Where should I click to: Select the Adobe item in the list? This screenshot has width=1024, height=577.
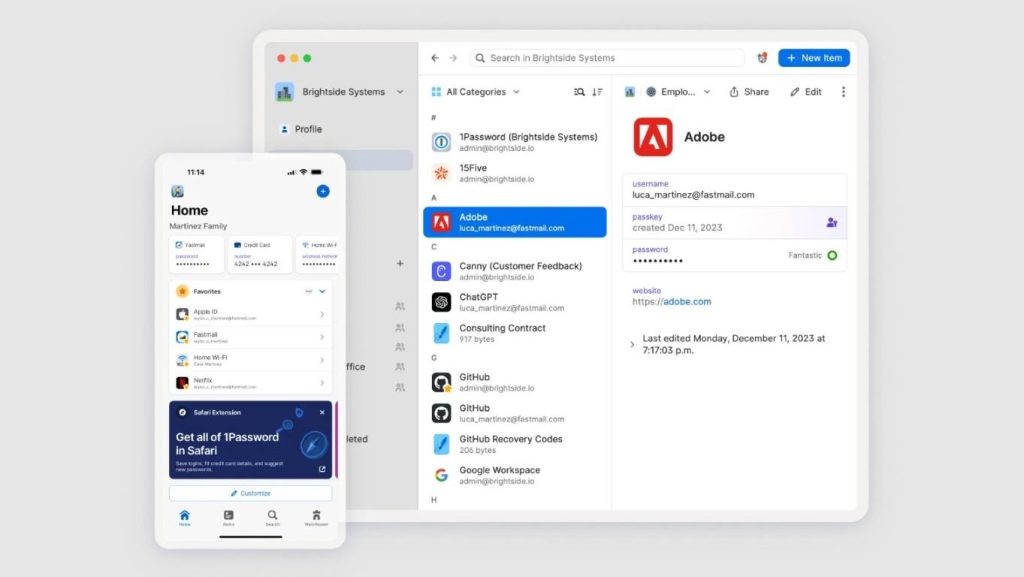(x=515, y=222)
